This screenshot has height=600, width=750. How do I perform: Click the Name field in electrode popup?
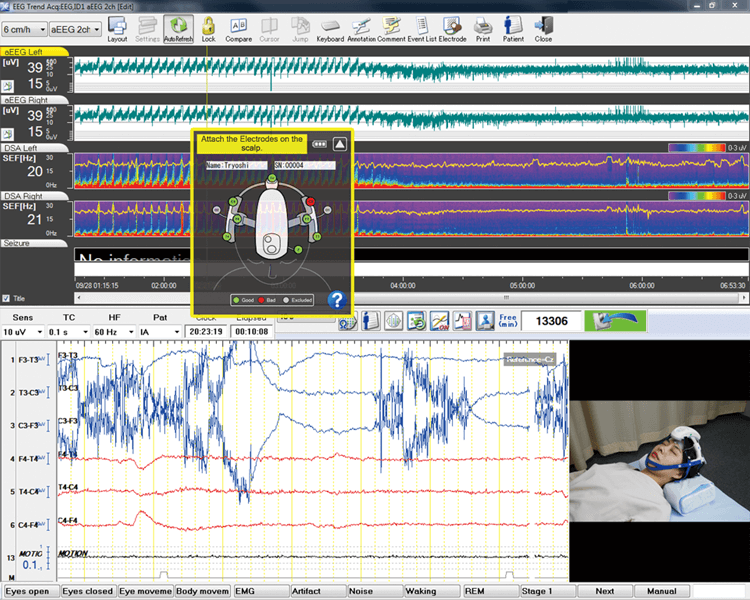click(236, 165)
